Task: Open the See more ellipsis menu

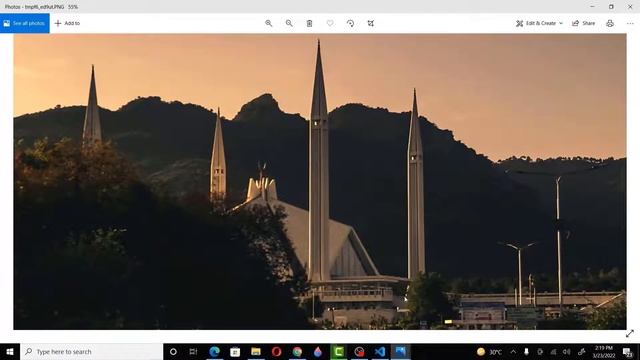Action: click(630, 23)
